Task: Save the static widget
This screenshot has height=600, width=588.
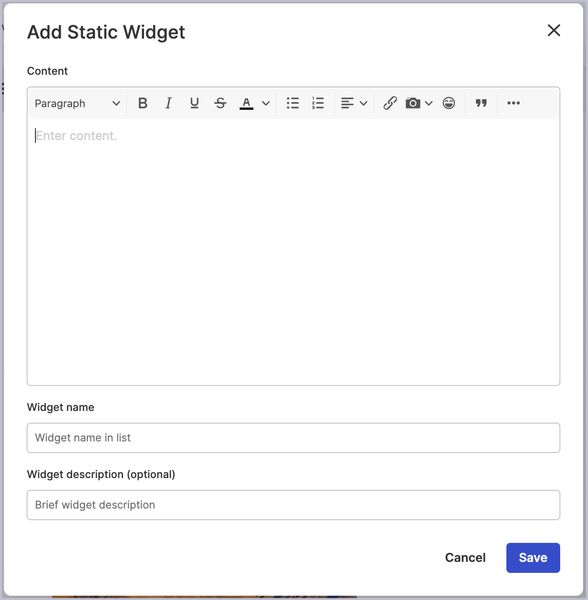Action: [x=533, y=558]
